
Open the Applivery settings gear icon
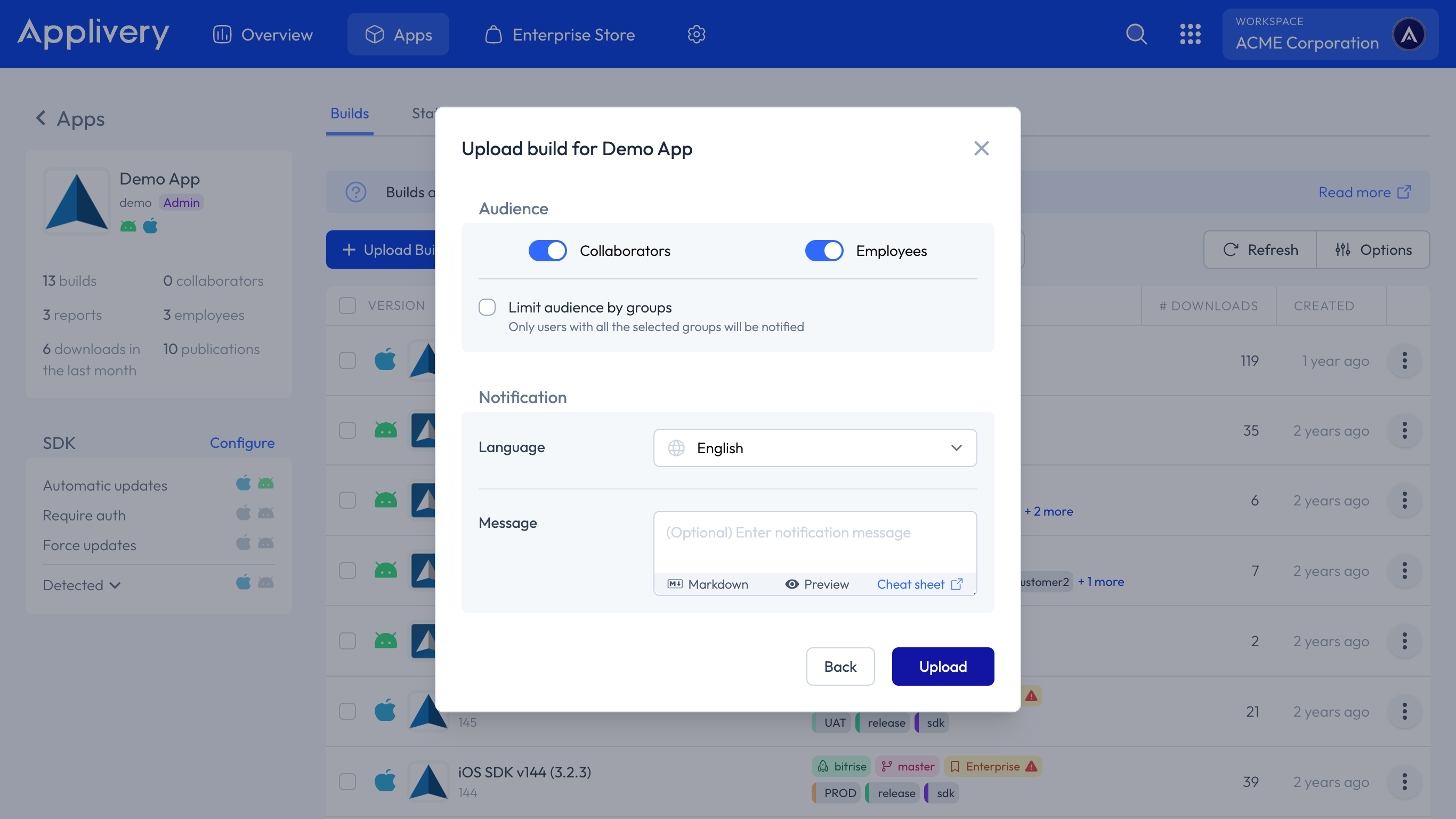pos(697,34)
